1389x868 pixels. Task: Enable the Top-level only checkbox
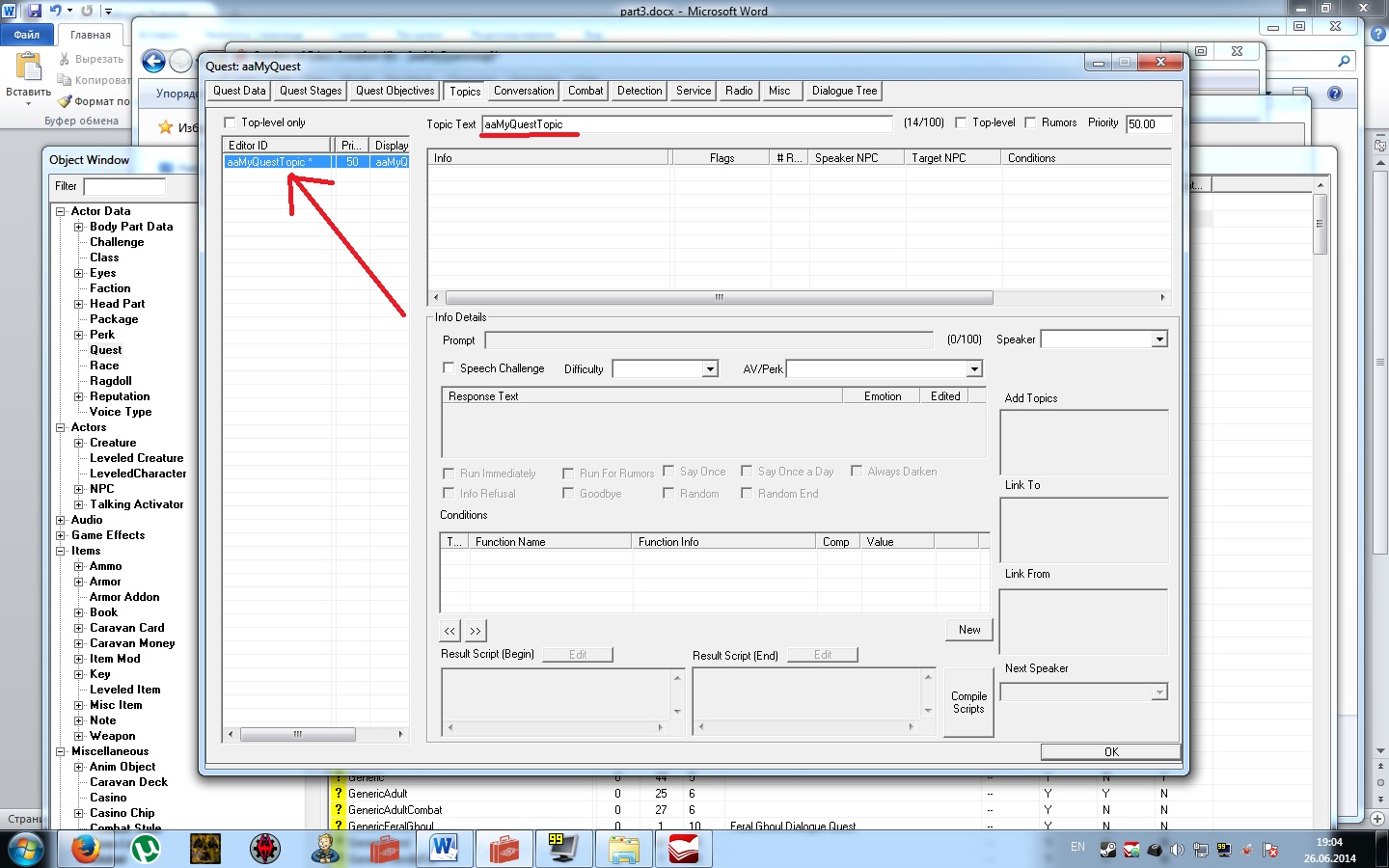(230, 122)
